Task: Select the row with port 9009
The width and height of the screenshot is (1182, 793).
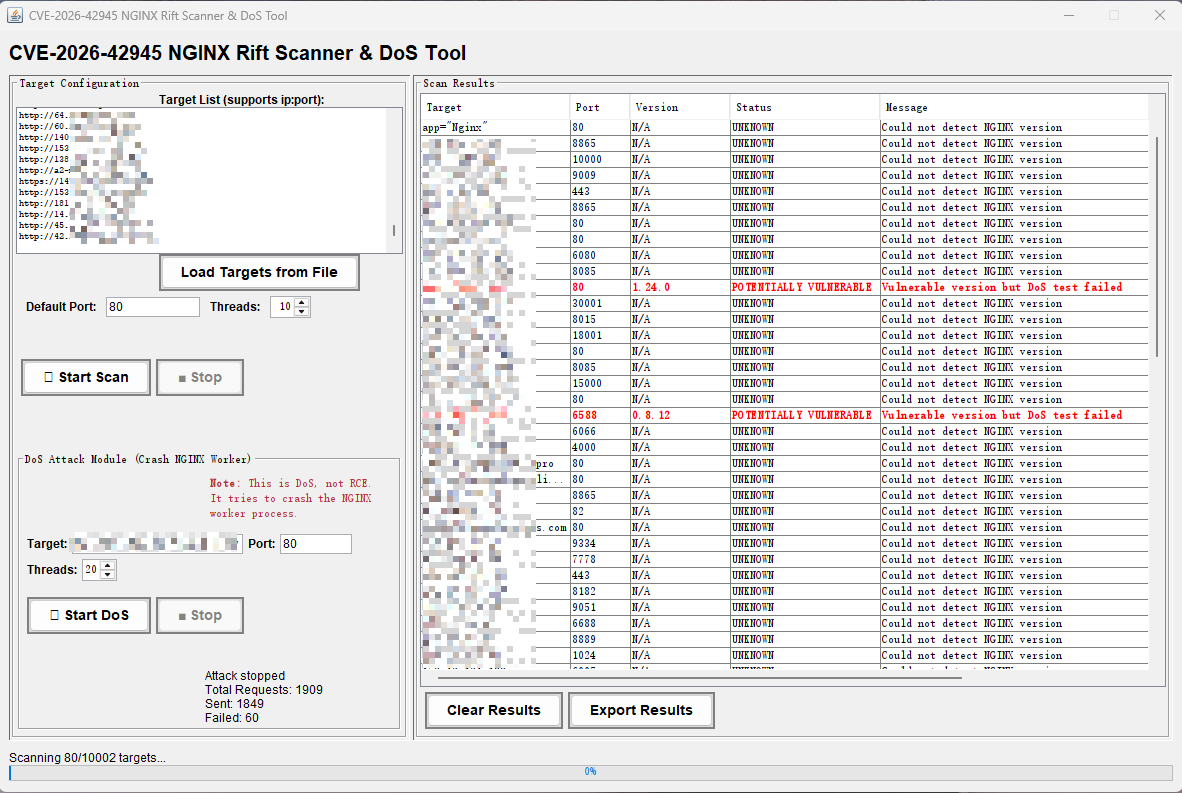Action: pos(784,175)
